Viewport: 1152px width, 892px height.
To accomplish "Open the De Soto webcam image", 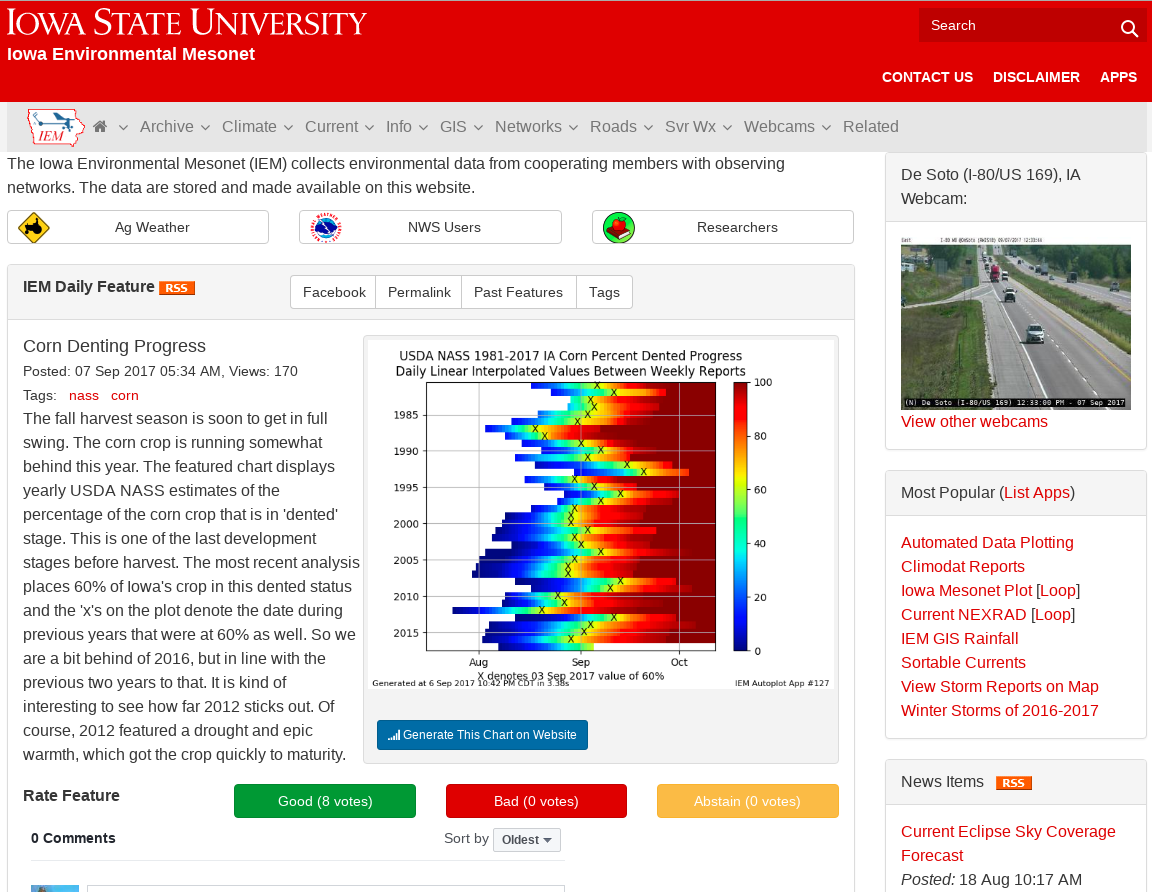I will [x=1015, y=323].
